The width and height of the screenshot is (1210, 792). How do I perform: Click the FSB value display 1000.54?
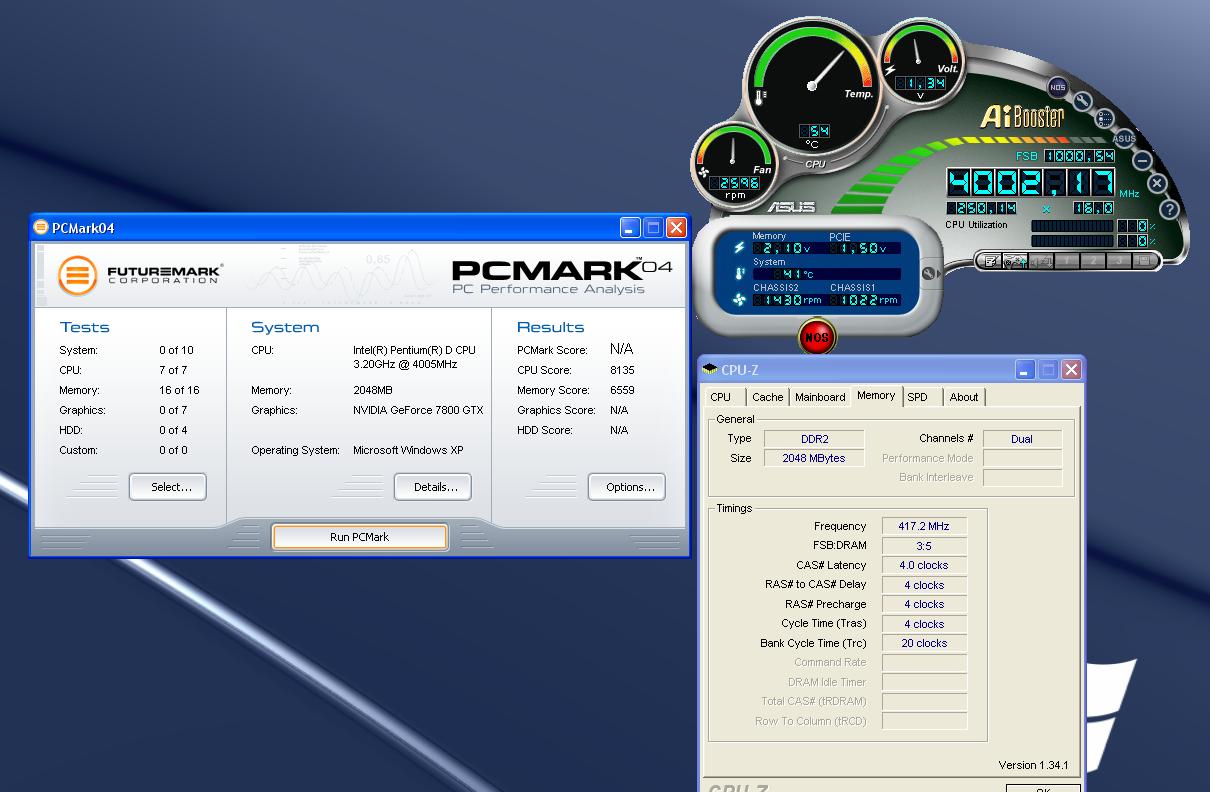(x=1080, y=156)
